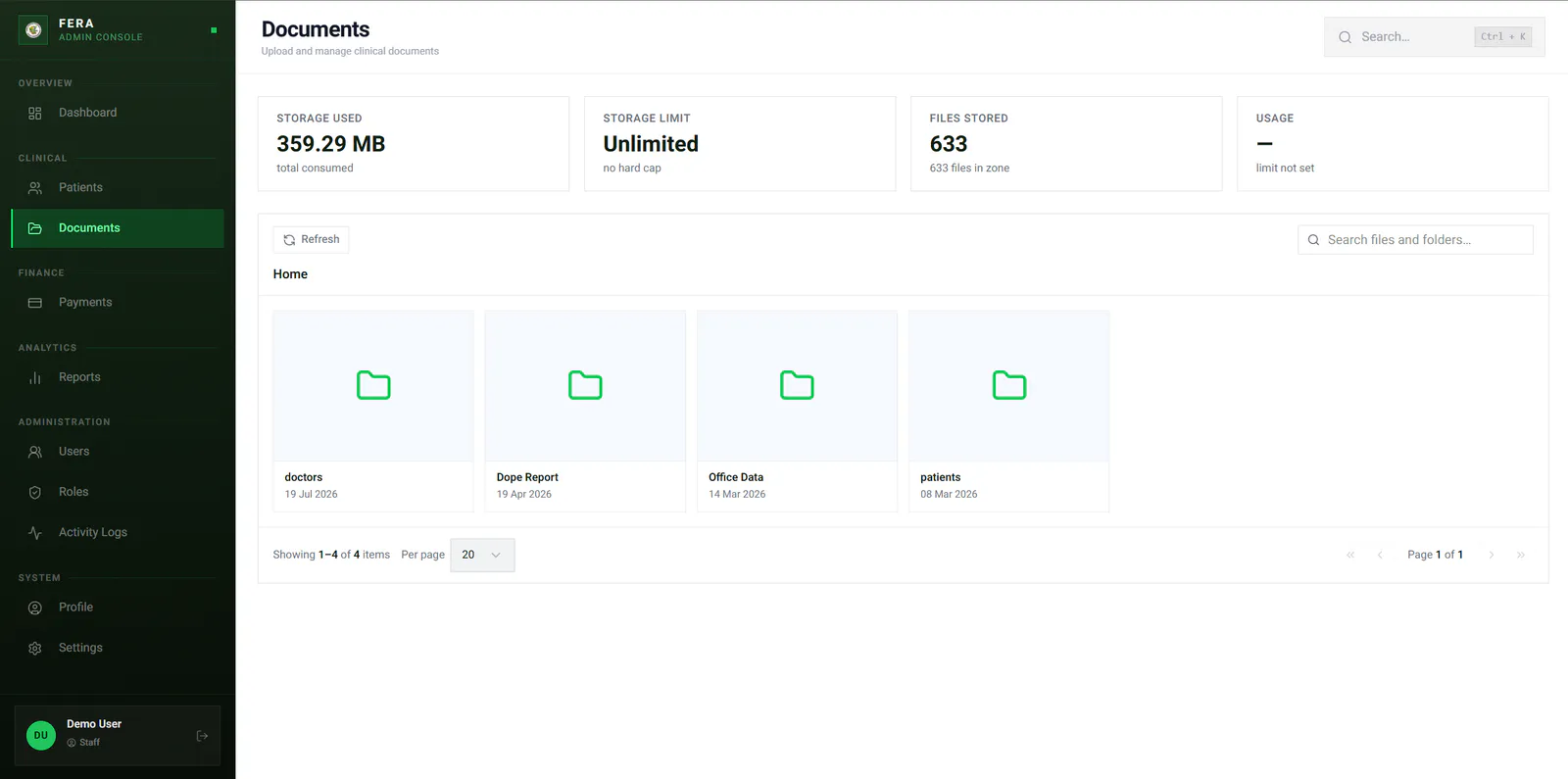1568x779 pixels.
Task: Click the FERA logo icon
Action: [x=33, y=30]
